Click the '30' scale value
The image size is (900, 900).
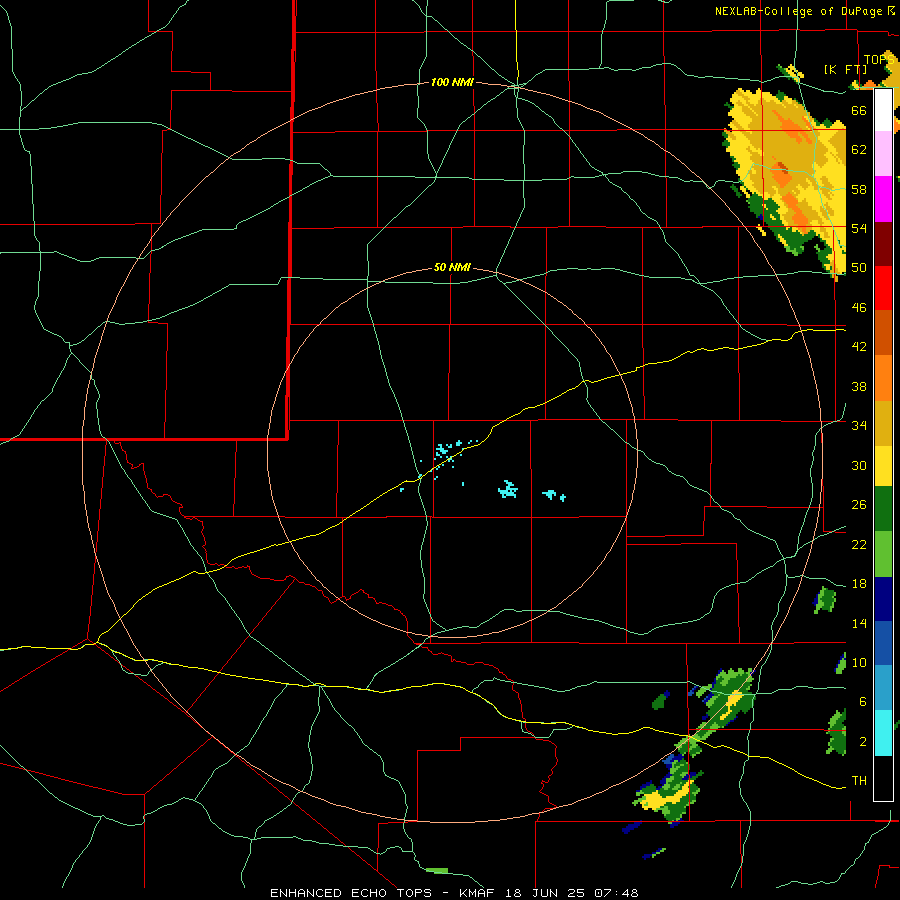coord(859,465)
